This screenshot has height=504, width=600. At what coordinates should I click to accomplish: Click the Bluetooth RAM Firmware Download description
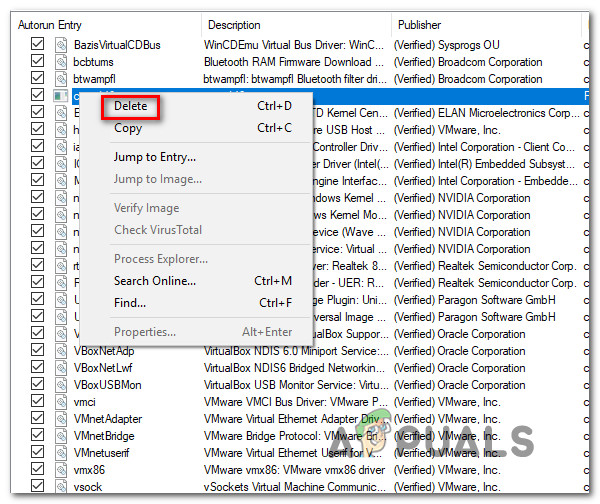[x=293, y=62]
